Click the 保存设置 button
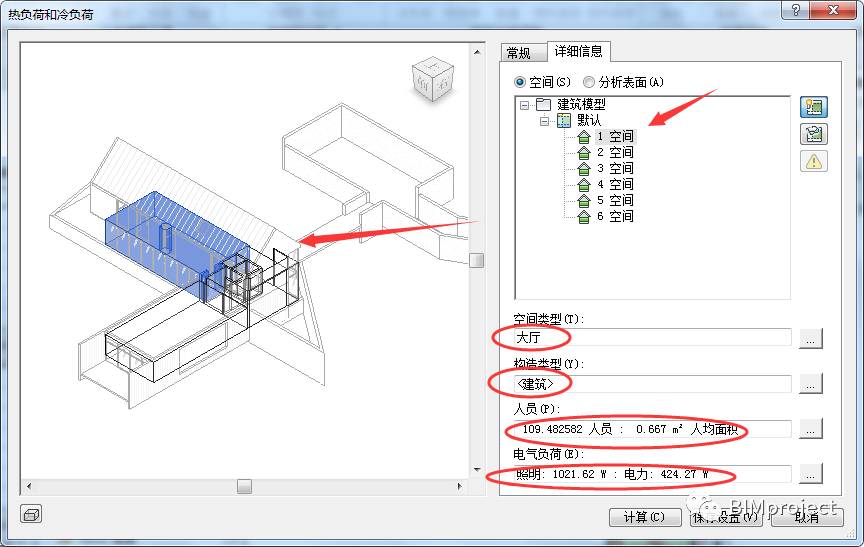 (x=725, y=517)
